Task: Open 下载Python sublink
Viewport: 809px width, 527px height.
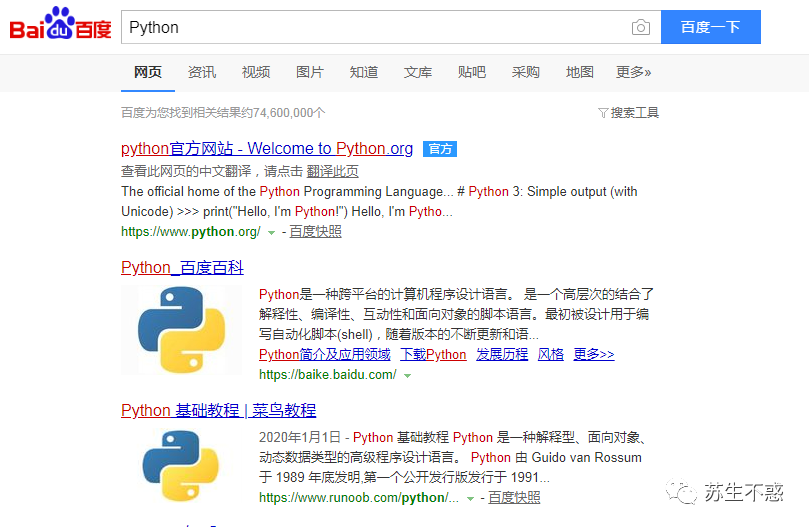Action: [433, 355]
